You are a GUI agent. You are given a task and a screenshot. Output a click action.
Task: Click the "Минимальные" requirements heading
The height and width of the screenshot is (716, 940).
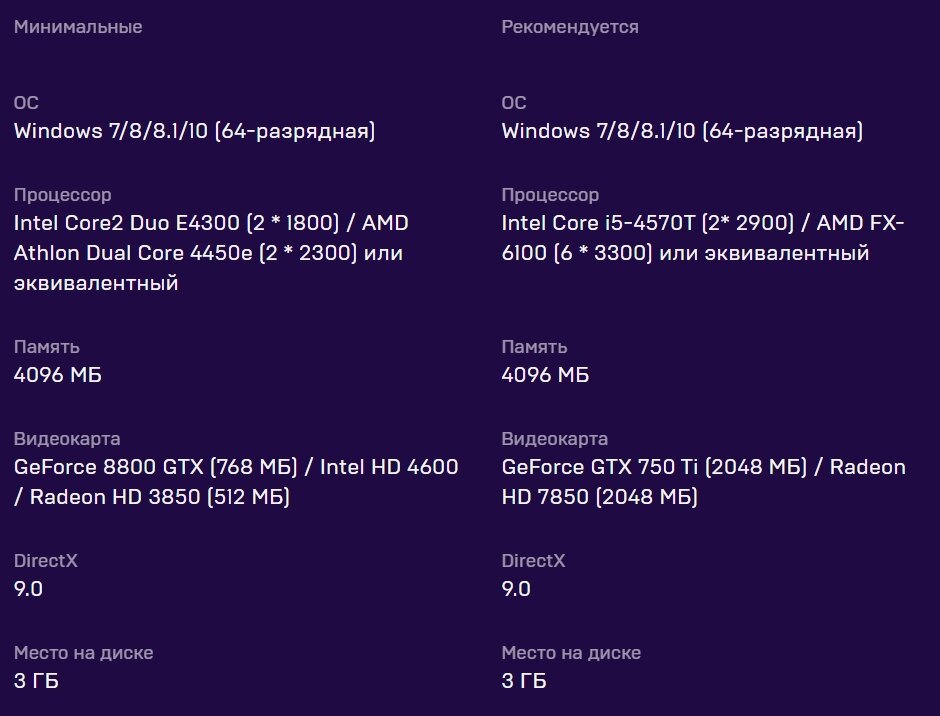pos(78,27)
